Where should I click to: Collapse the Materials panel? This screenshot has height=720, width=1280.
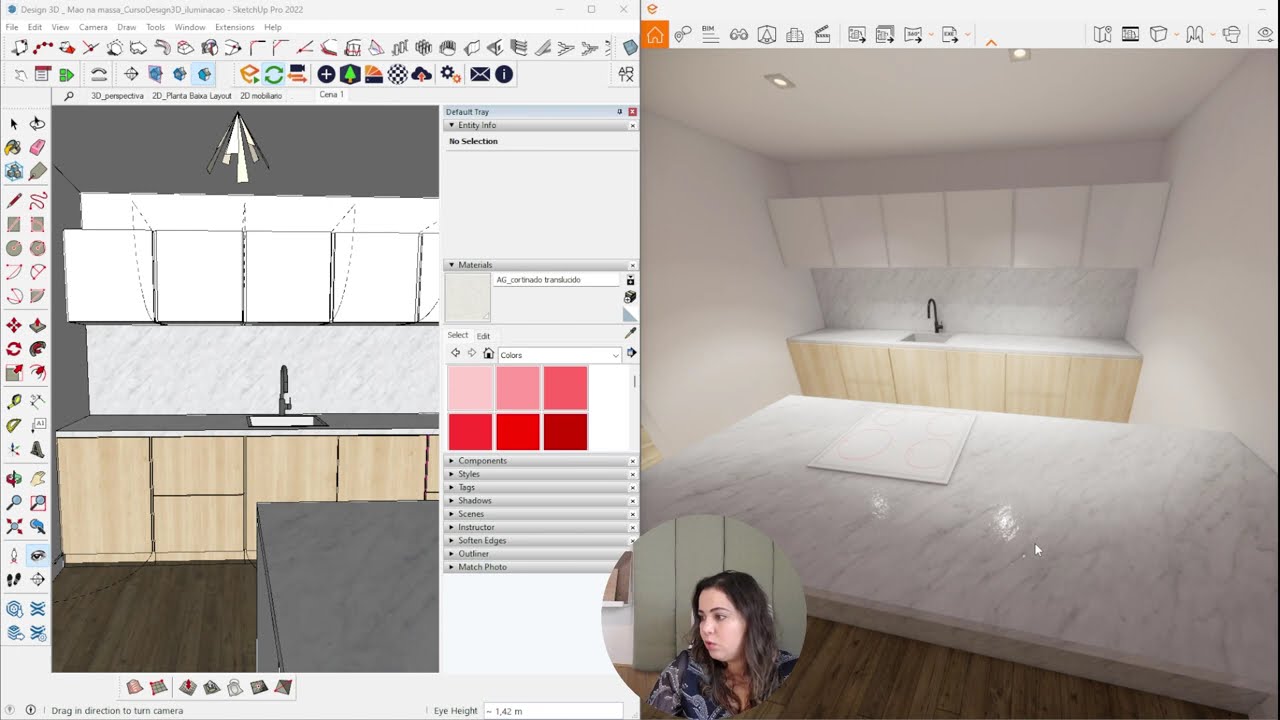452,265
